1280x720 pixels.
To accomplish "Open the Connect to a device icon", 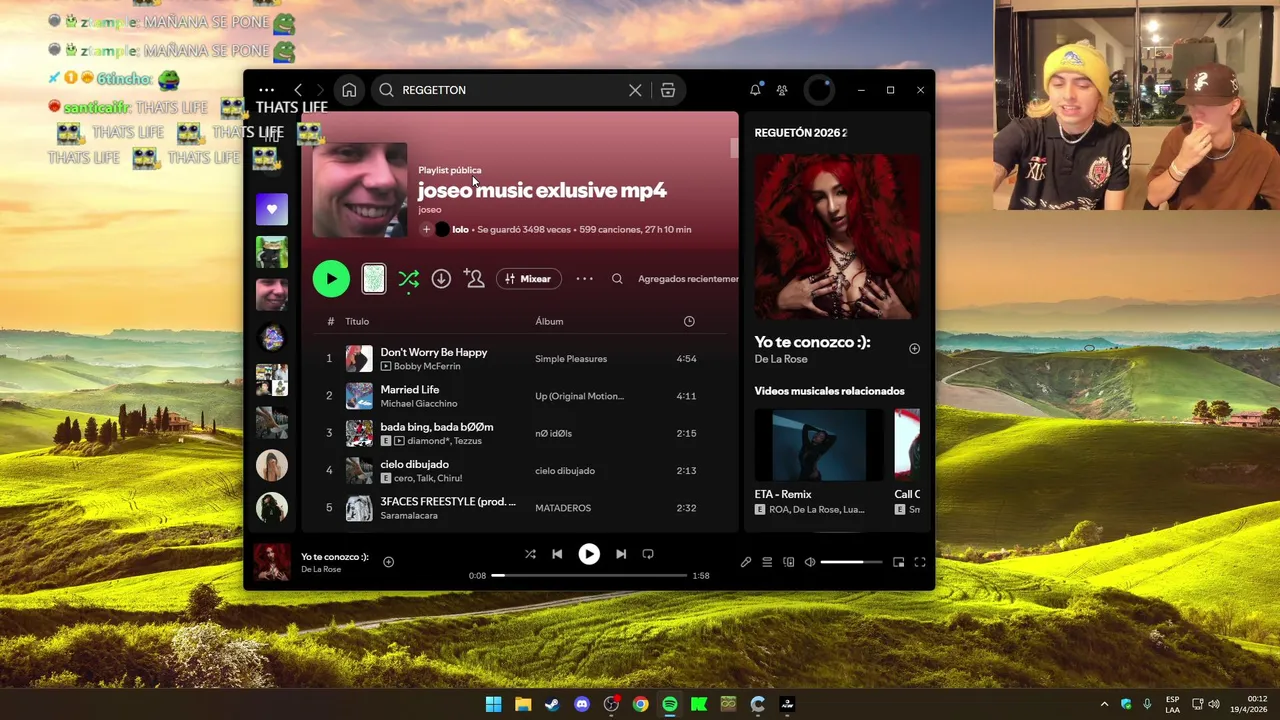I will tap(788, 562).
